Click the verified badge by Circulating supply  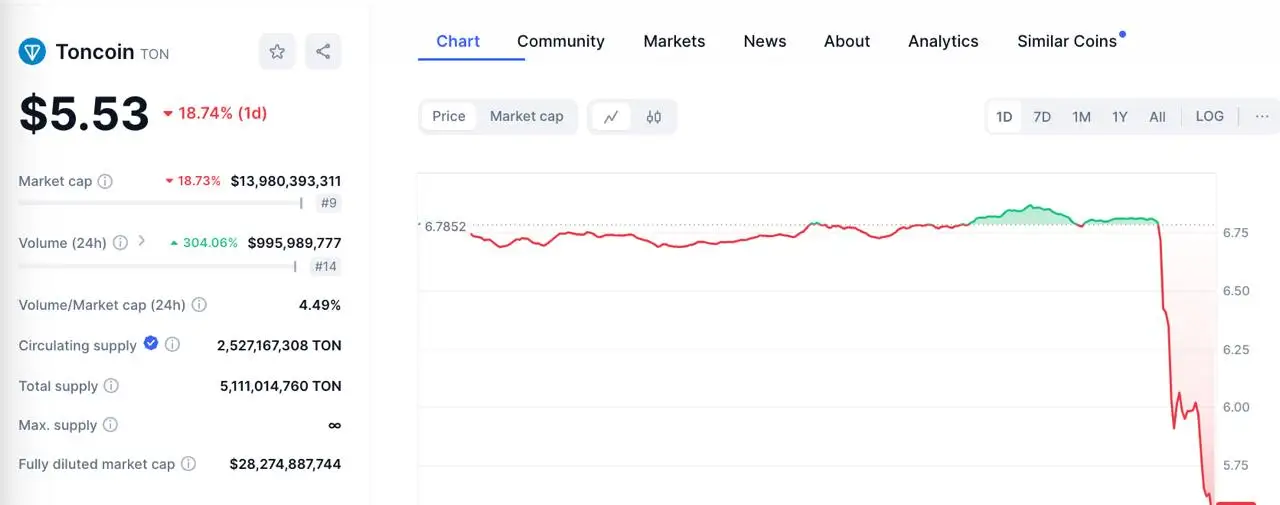click(151, 343)
